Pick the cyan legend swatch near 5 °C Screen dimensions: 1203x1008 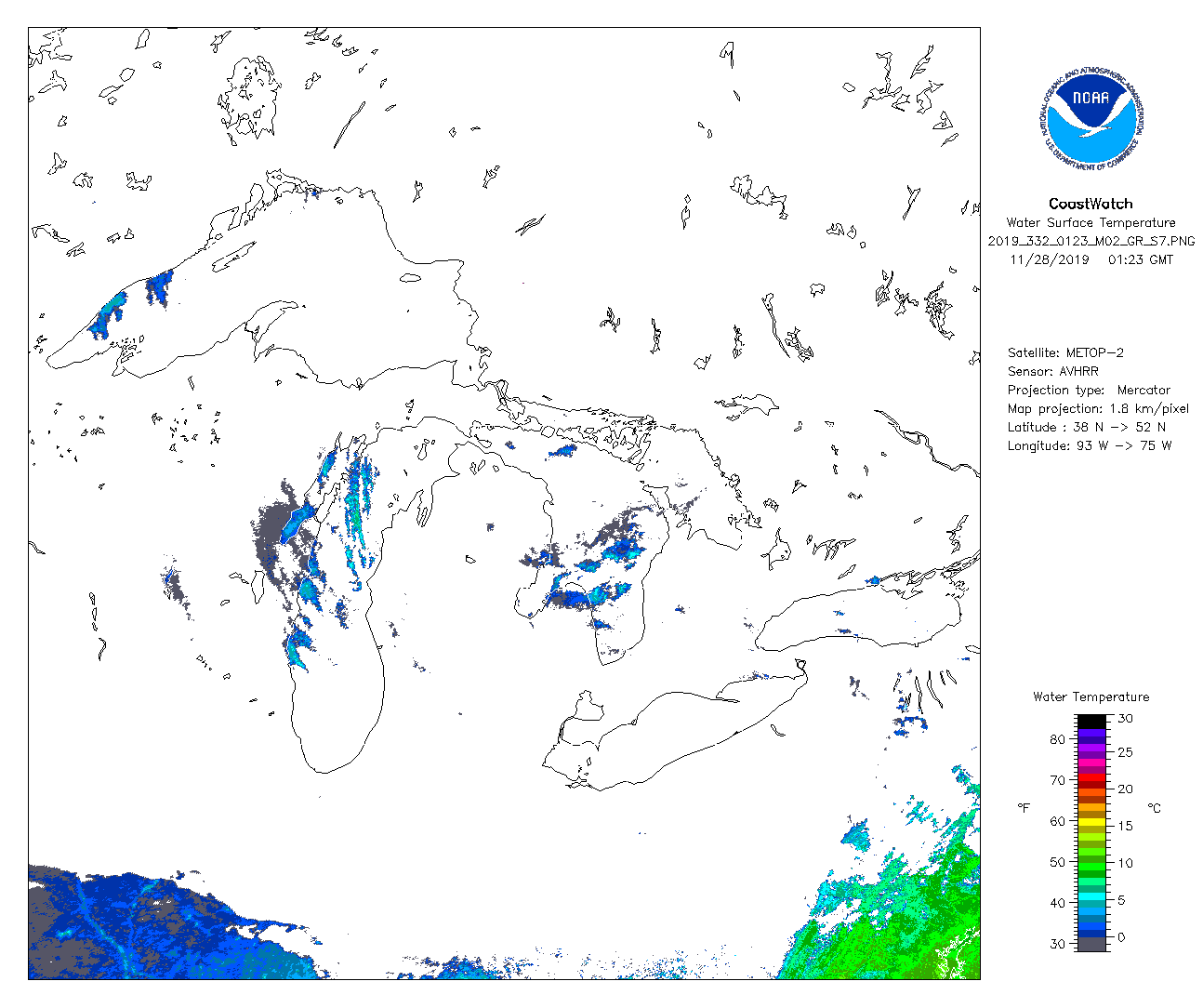[x=1091, y=896]
